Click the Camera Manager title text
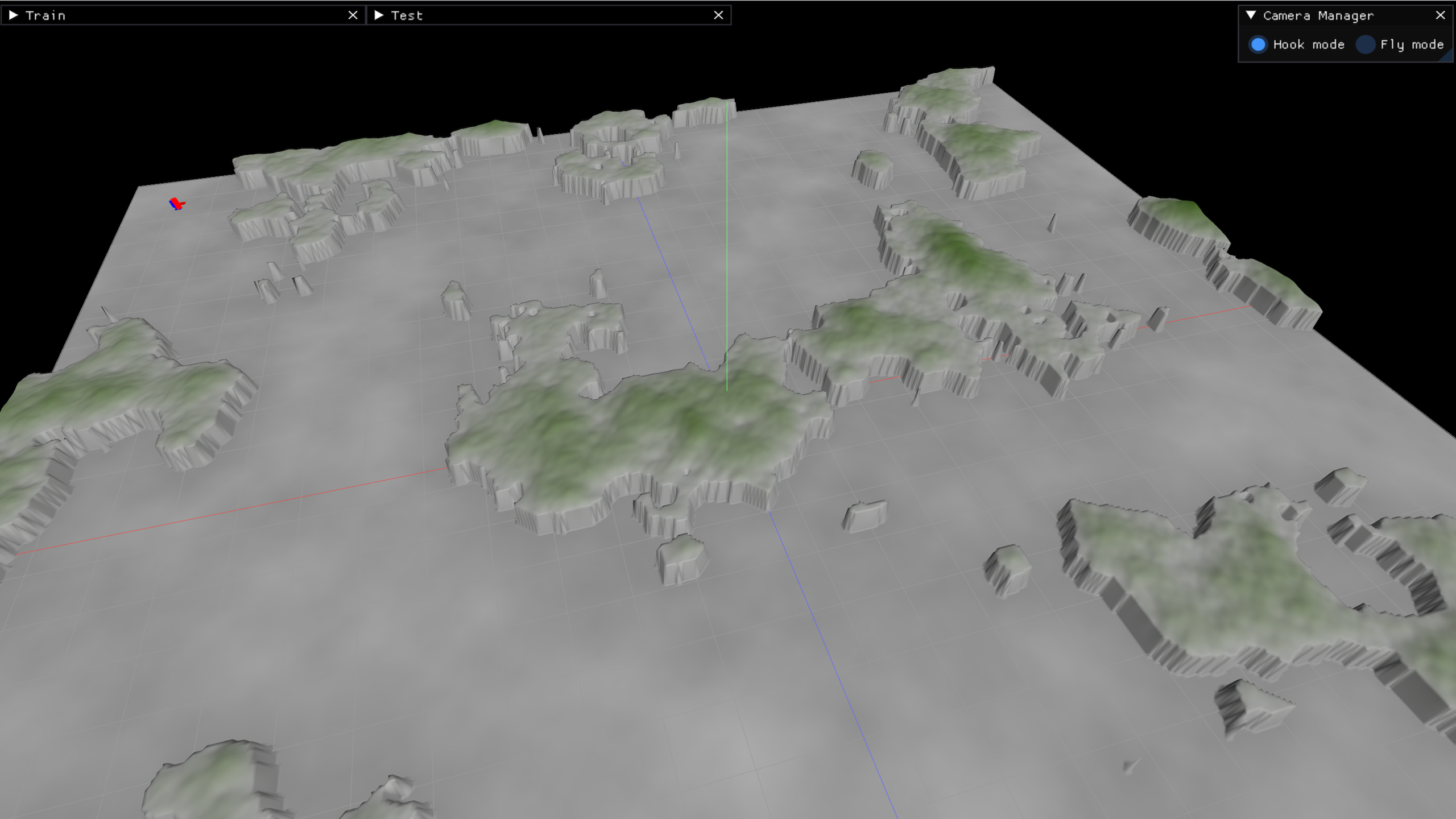1456x819 pixels. pos(1318,16)
